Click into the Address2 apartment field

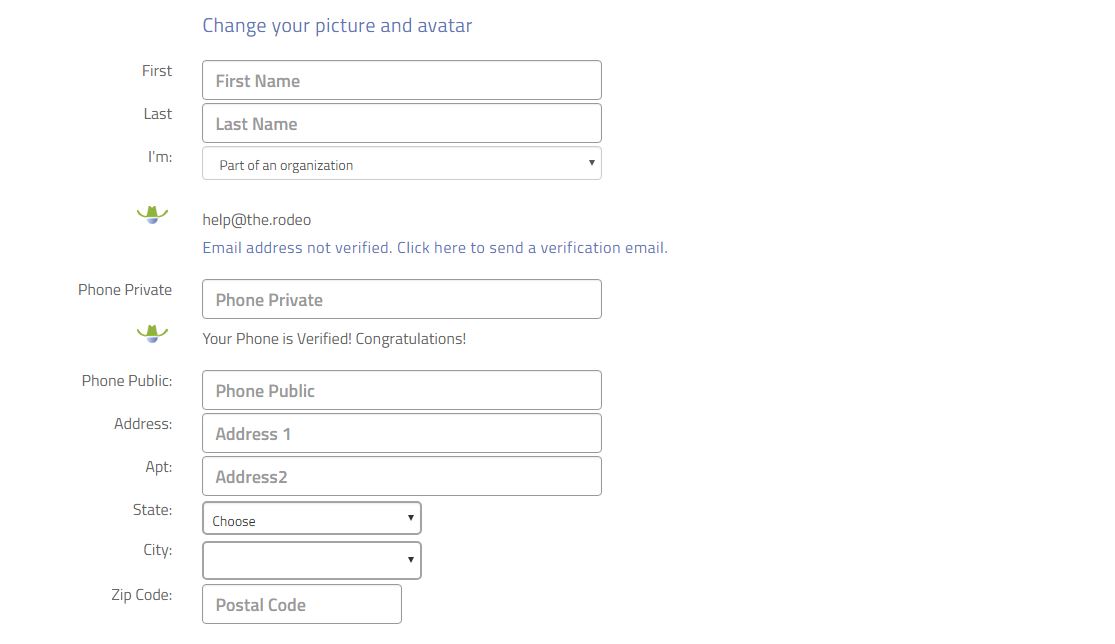pos(402,476)
